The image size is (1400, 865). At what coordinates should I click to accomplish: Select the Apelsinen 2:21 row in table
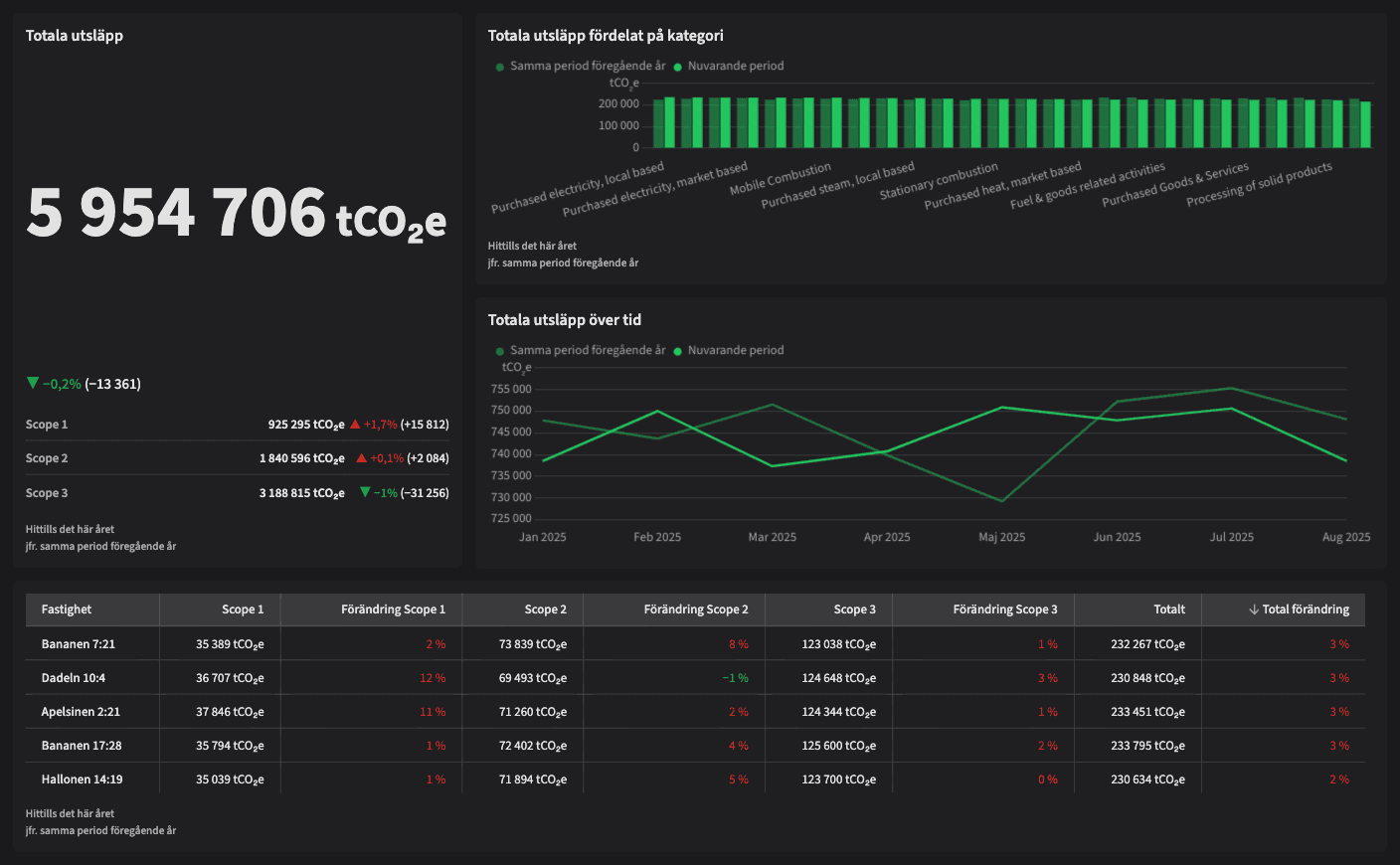click(81, 712)
